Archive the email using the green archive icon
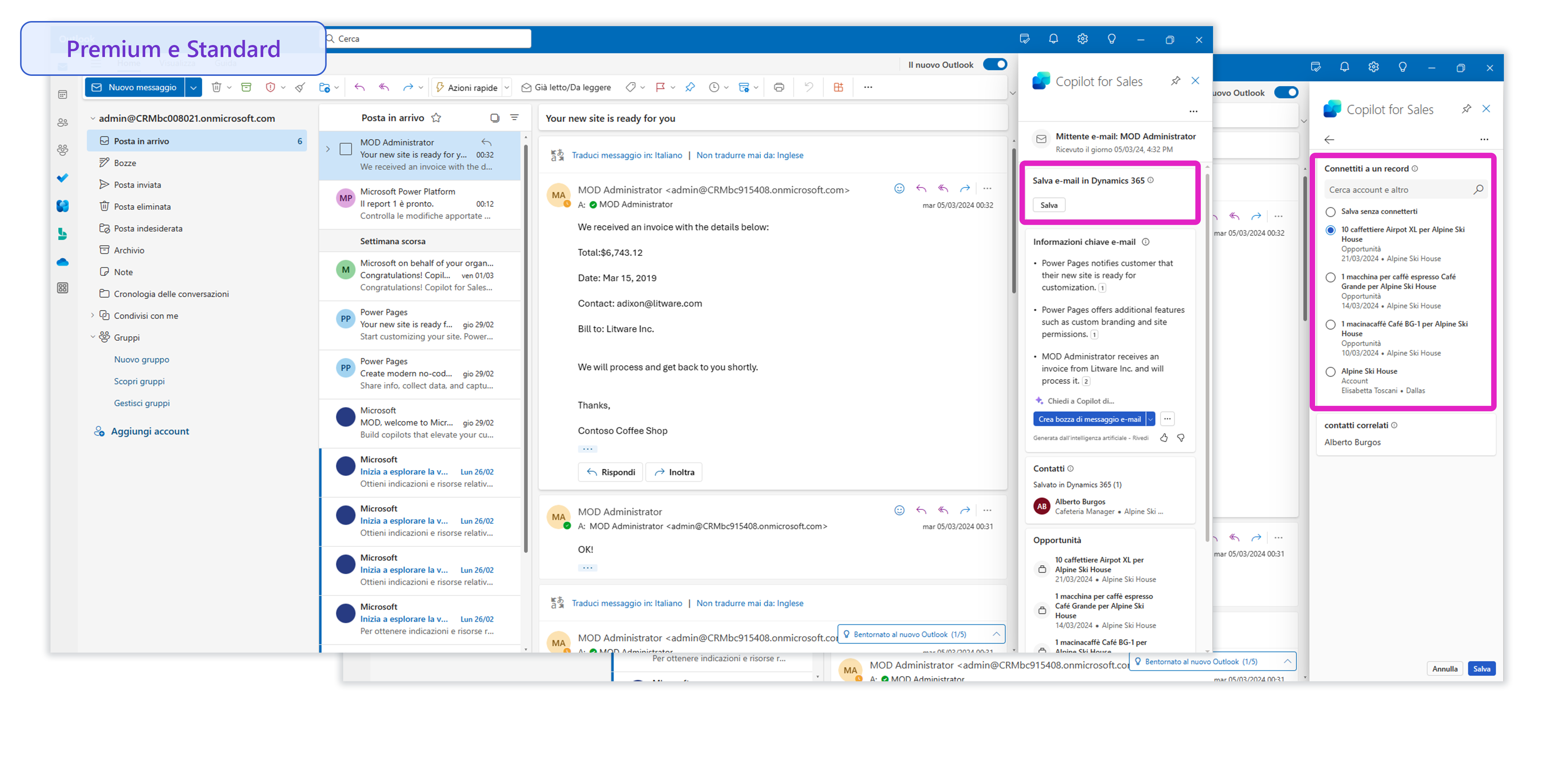 coord(246,87)
